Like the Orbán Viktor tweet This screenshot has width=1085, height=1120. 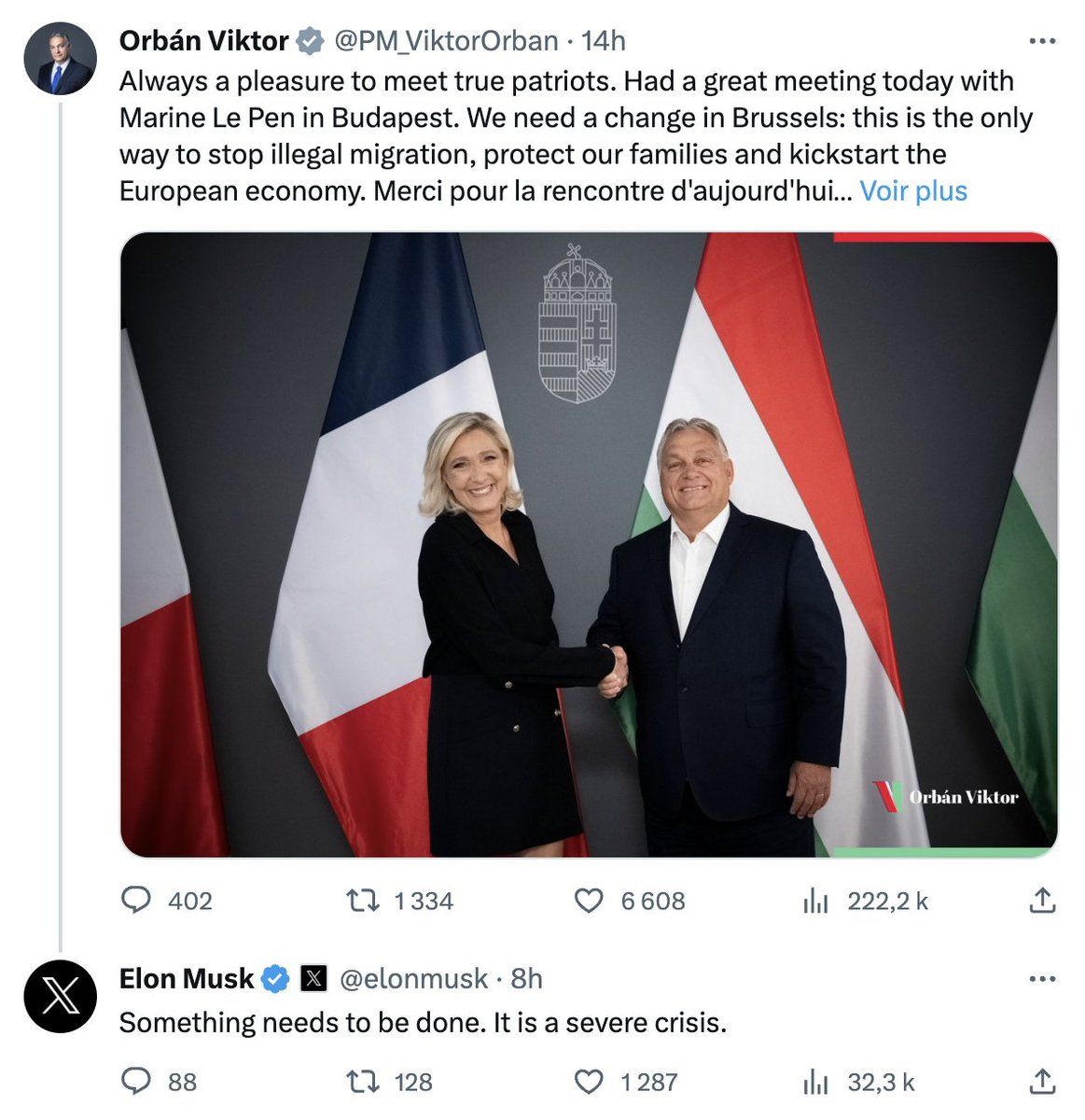pyautogui.click(x=588, y=901)
